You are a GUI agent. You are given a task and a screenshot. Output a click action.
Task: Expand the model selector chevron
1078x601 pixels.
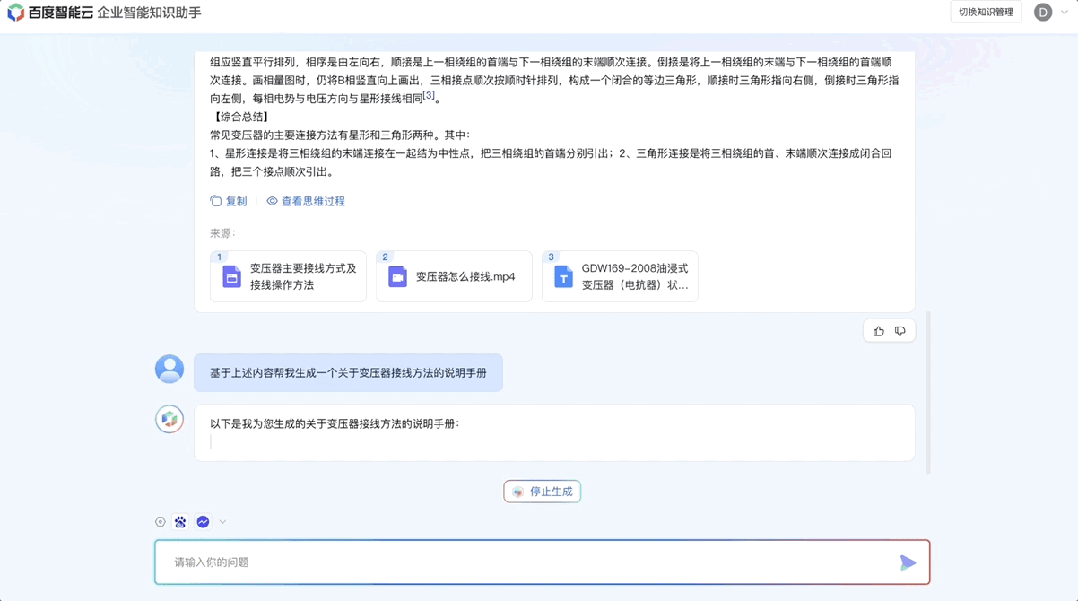(x=223, y=522)
